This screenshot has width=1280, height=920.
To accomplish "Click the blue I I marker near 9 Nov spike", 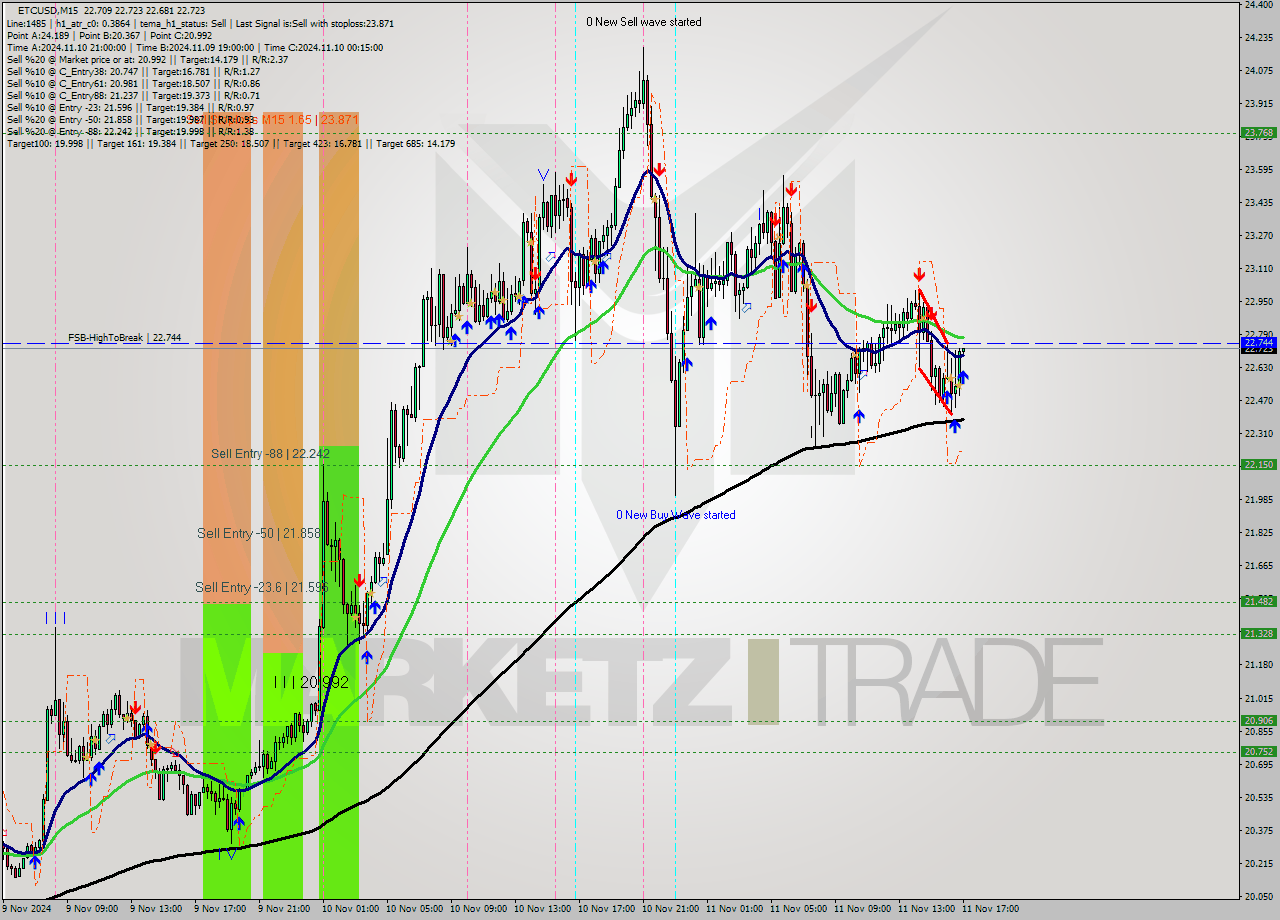I will [56, 618].
